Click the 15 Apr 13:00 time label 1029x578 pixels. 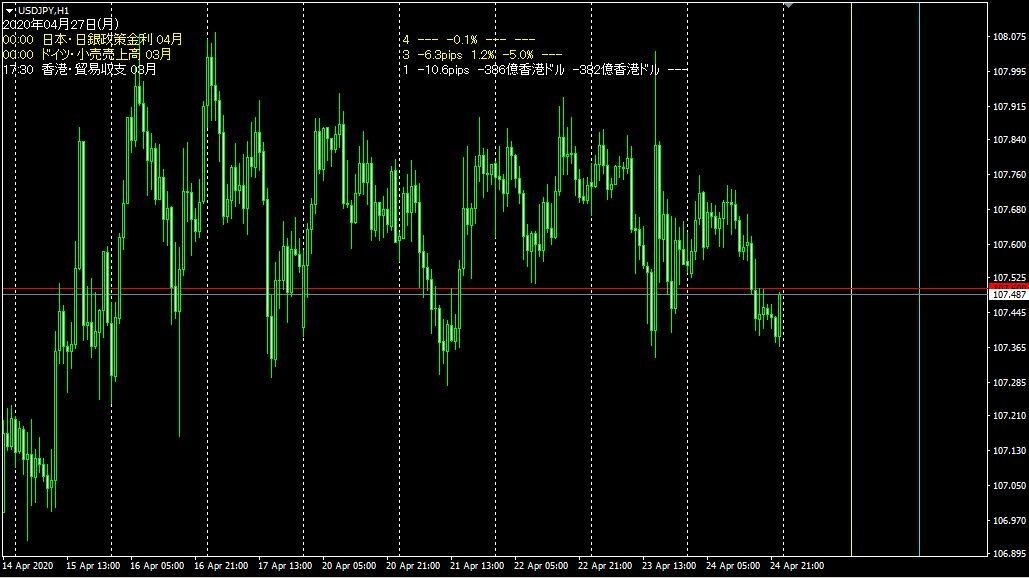(x=93, y=566)
